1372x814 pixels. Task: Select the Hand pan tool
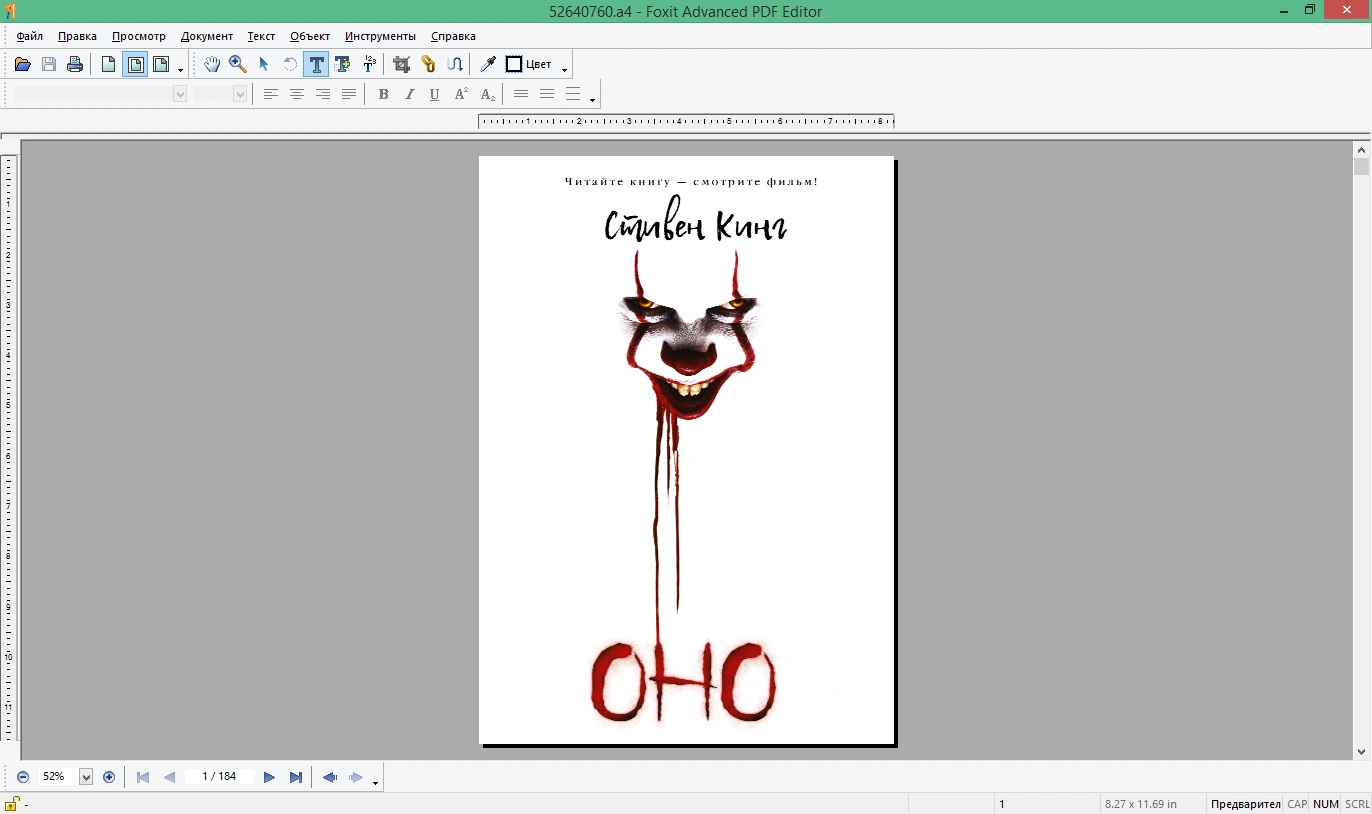click(212, 65)
